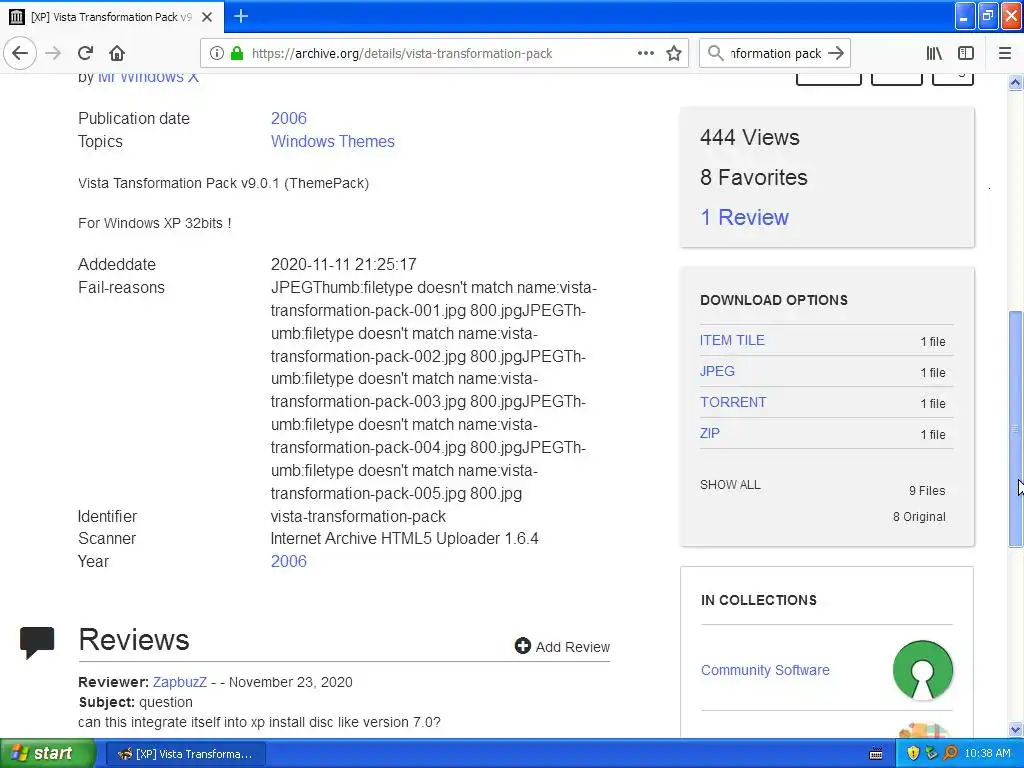Close the Vista Transformation Pack tab
Screen dimensions: 1024x768
pos(207,17)
